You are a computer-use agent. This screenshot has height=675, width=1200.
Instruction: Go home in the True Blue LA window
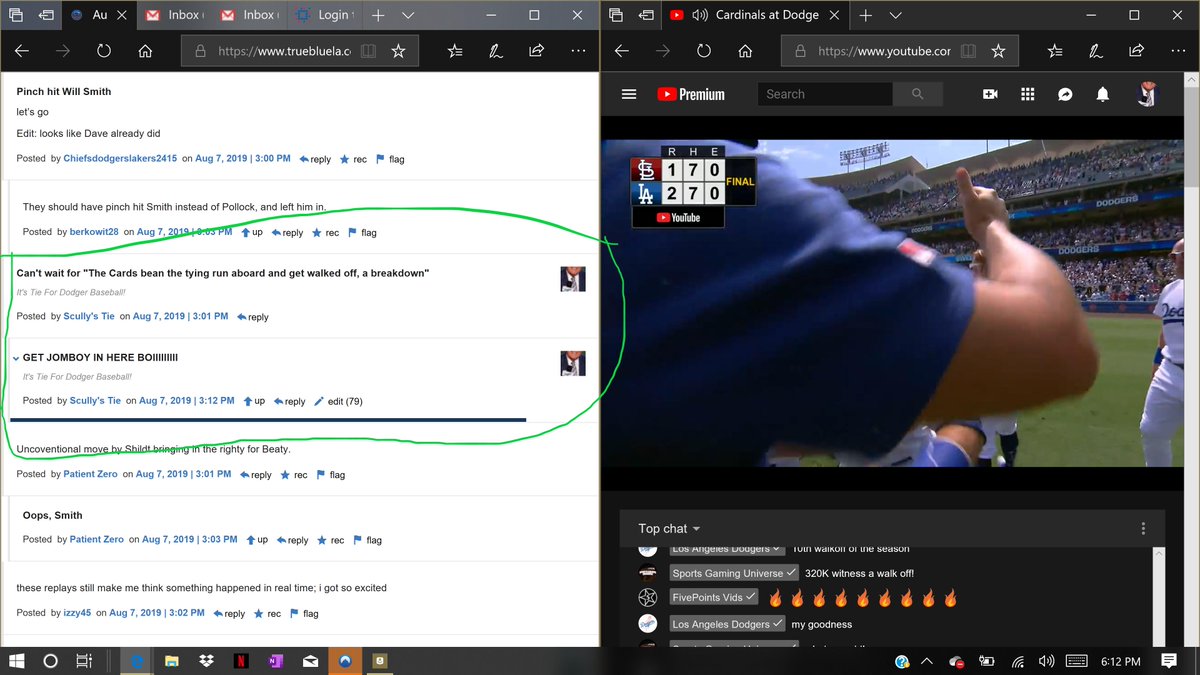click(145, 51)
